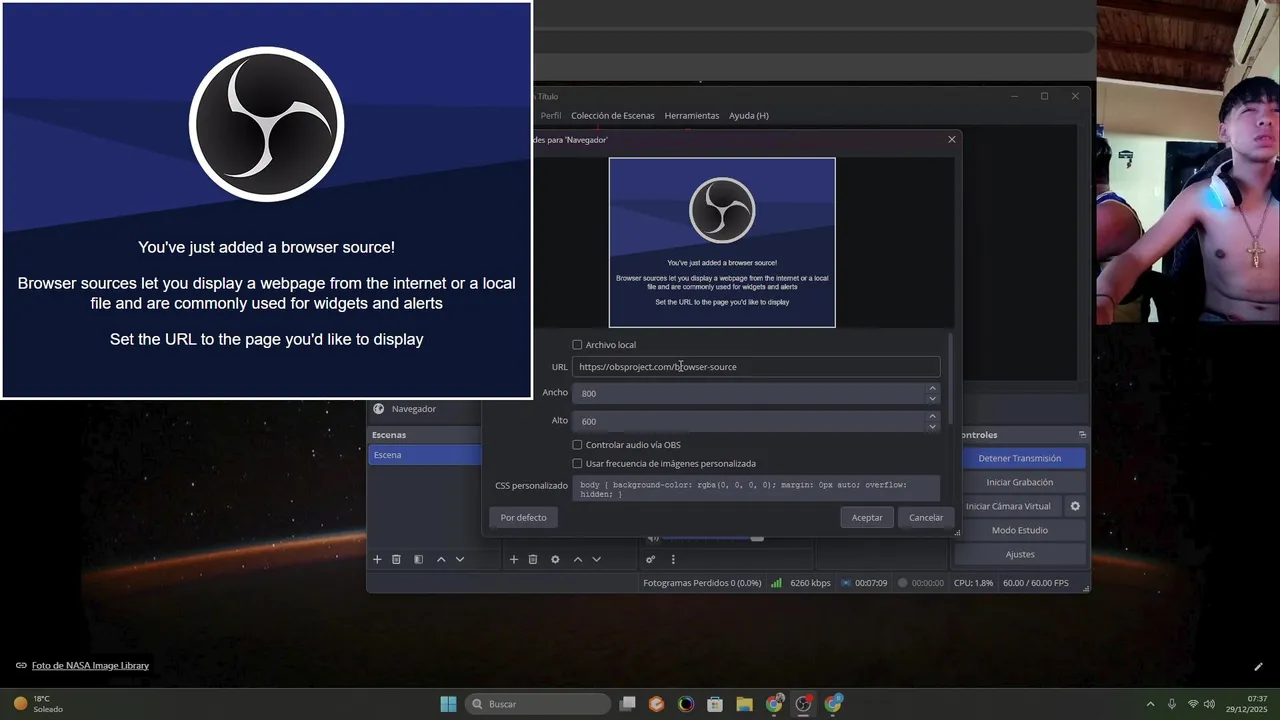The width and height of the screenshot is (1280, 720).
Task: Decrease Ancho value with down arrow
Action: click(932, 398)
